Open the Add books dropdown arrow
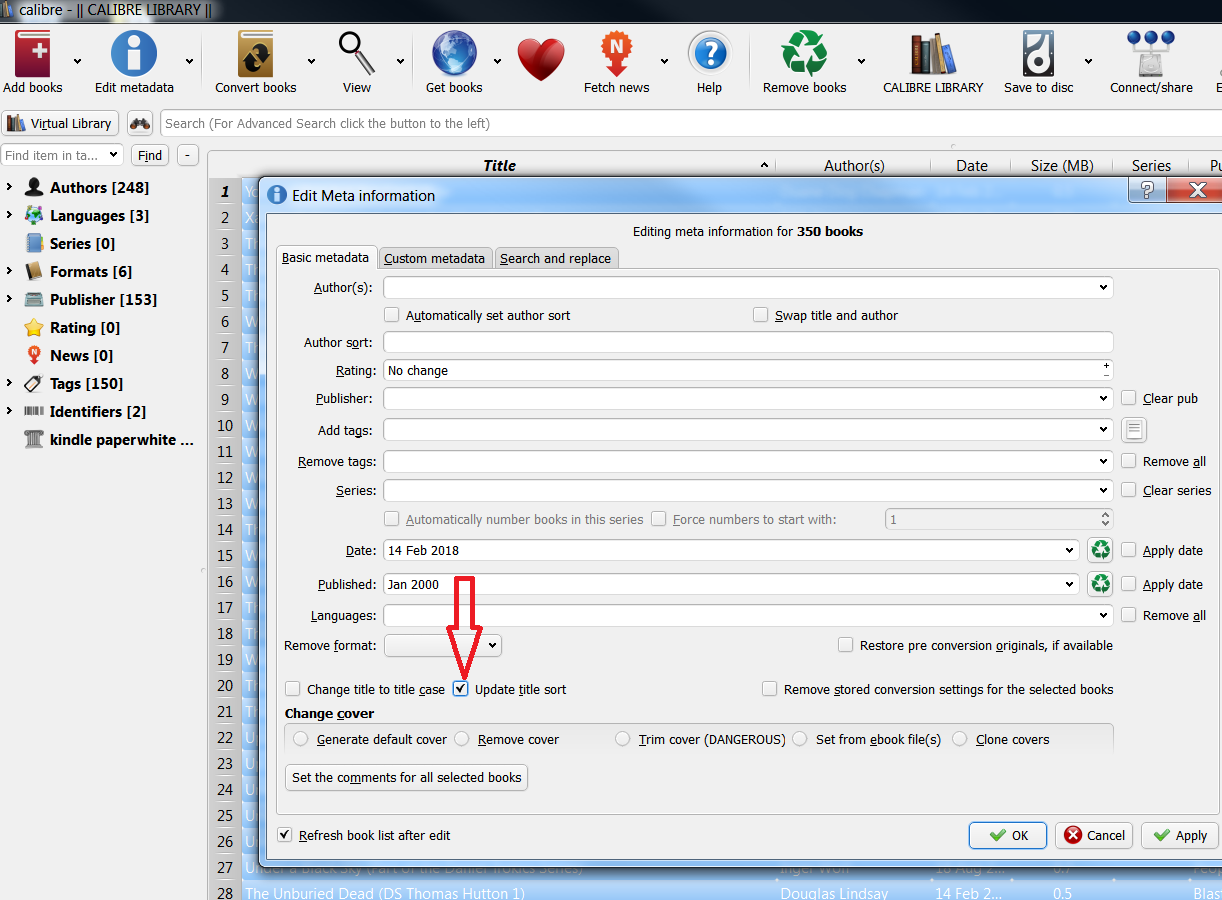This screenshot has width=1222, height=900. click(x=75, y=60)
